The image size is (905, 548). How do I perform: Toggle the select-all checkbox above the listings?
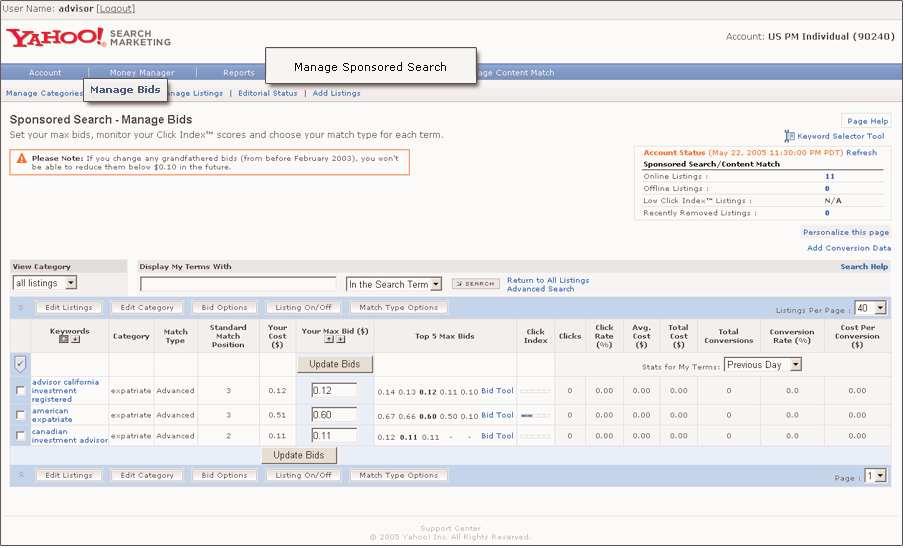click(21, 364)
